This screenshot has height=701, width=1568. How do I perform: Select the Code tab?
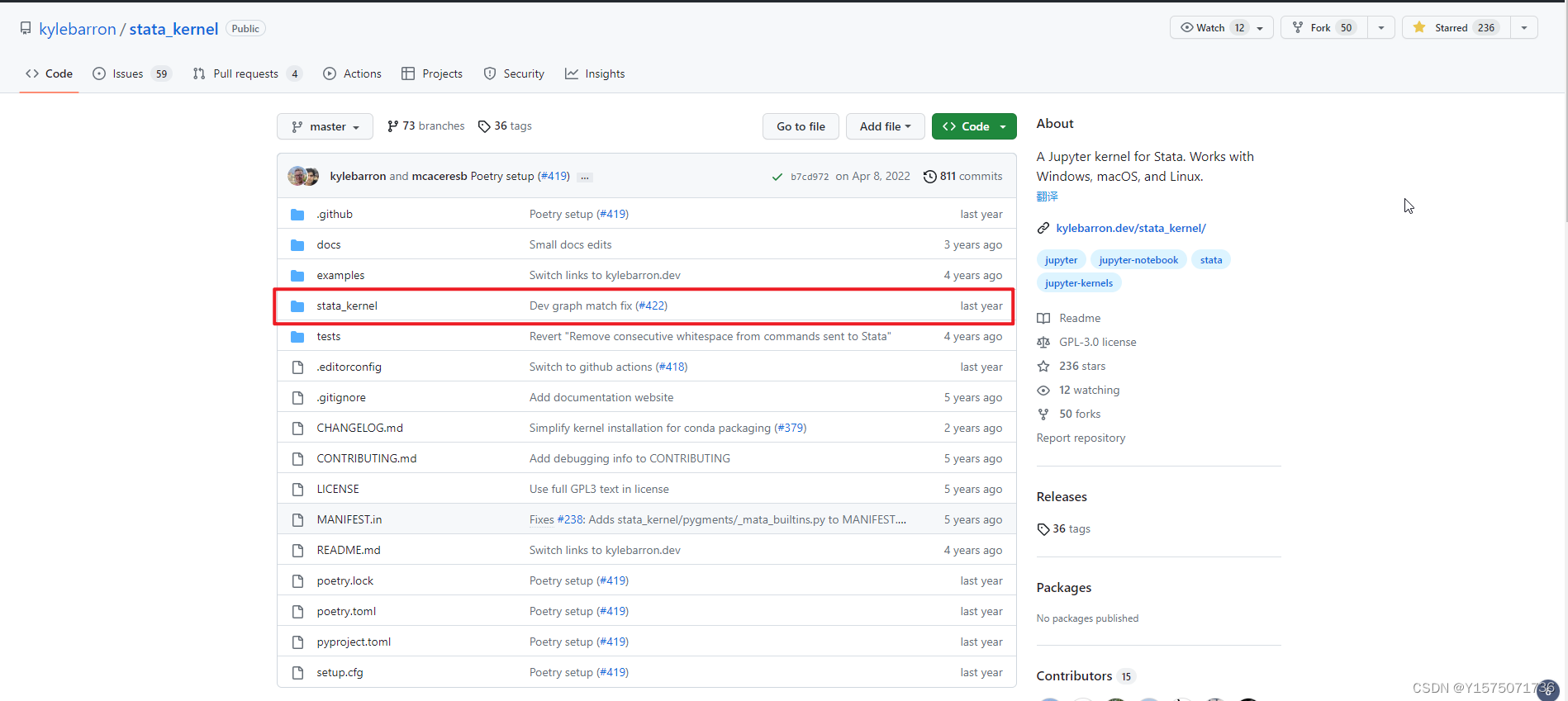click(49, 74)
